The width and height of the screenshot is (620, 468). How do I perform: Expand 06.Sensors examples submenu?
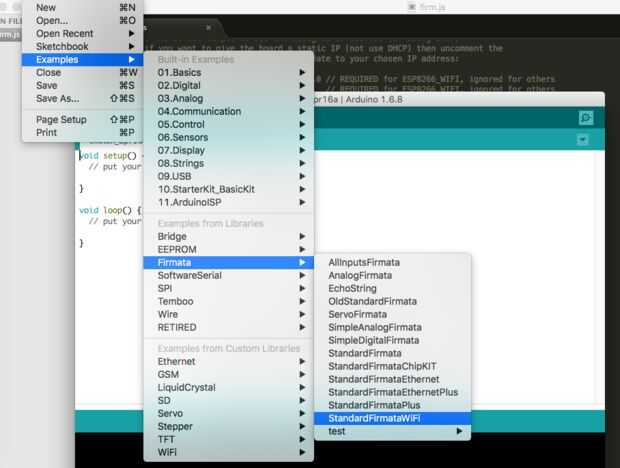pyautogui.click(x=229, y=137)
